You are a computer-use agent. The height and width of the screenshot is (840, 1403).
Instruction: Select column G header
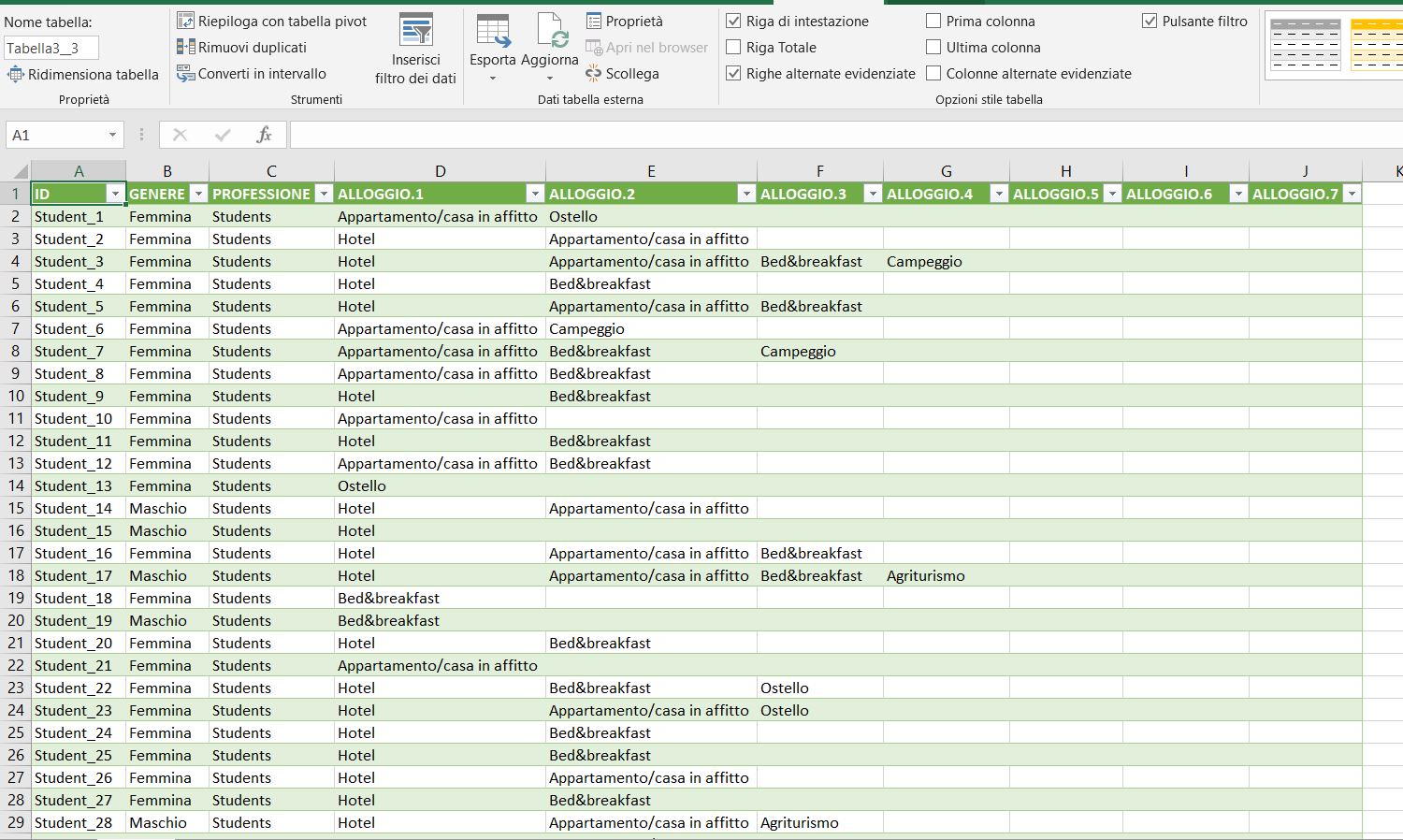(x=947, y=171)
